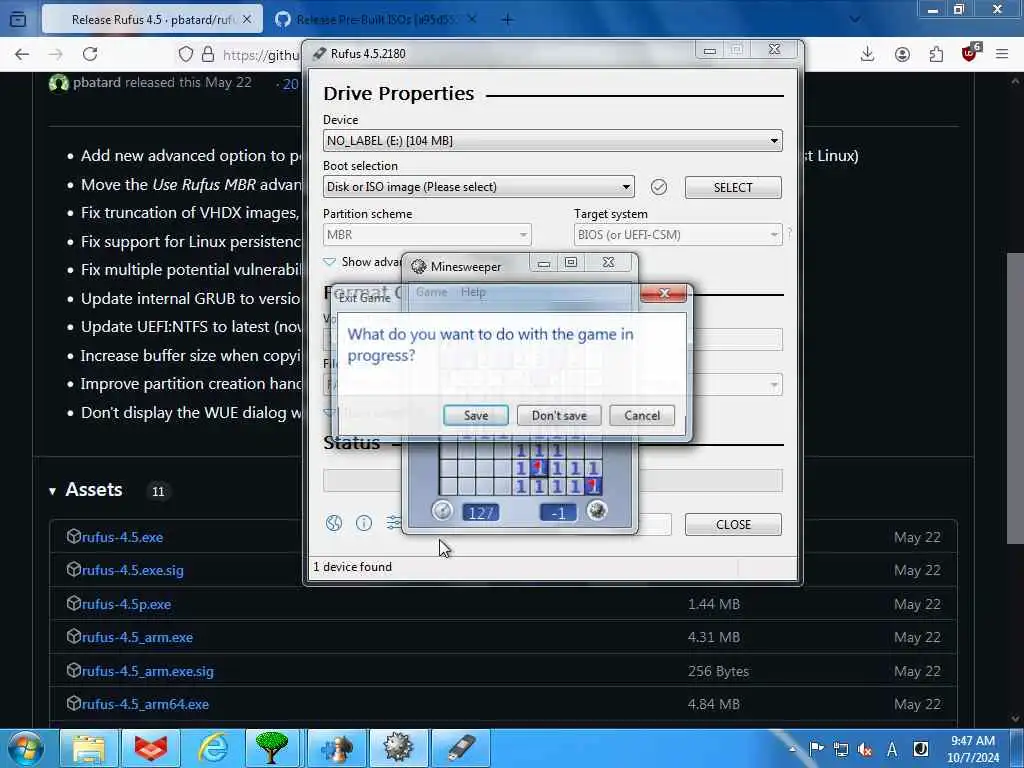Click Rufus SELECT button
Viewport: 1024px width, 768px height.
733,187
